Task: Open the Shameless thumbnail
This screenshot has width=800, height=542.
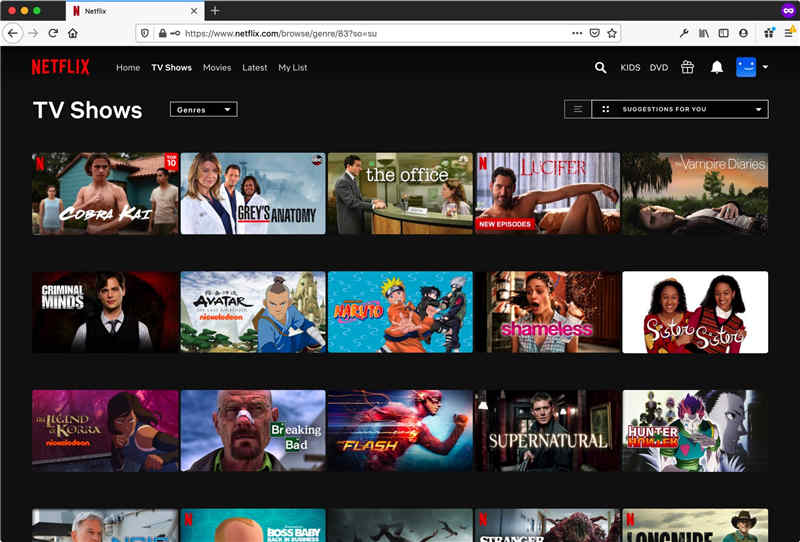Action: (548, 312)
